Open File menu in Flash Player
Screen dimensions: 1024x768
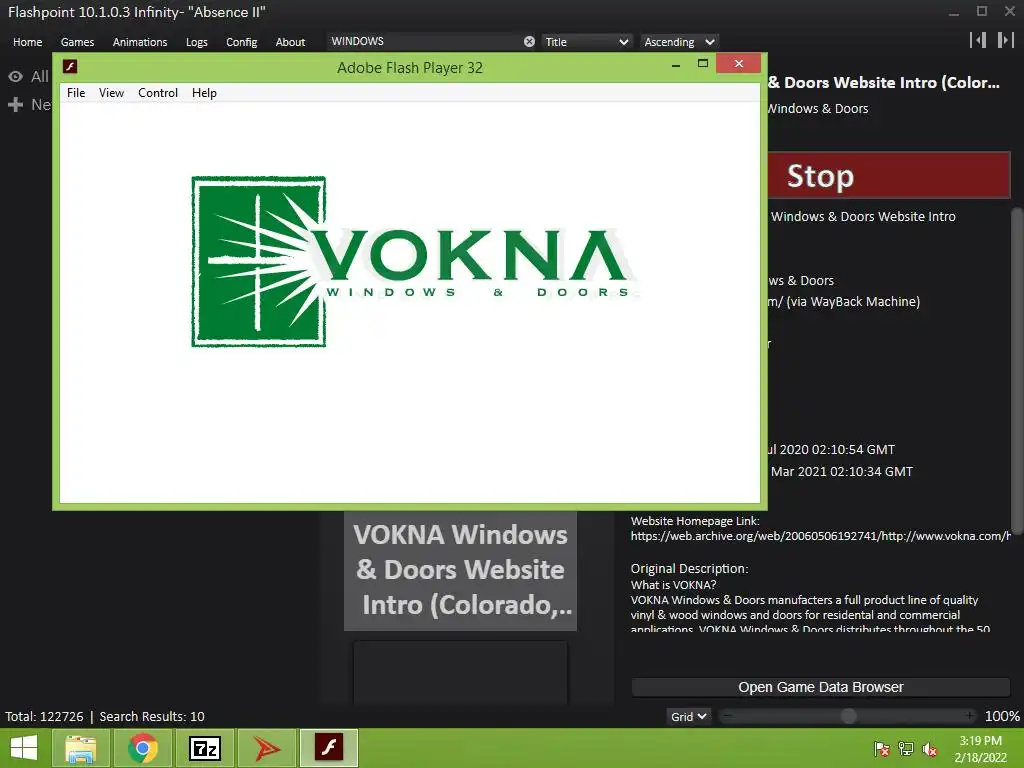coord(76,93)
